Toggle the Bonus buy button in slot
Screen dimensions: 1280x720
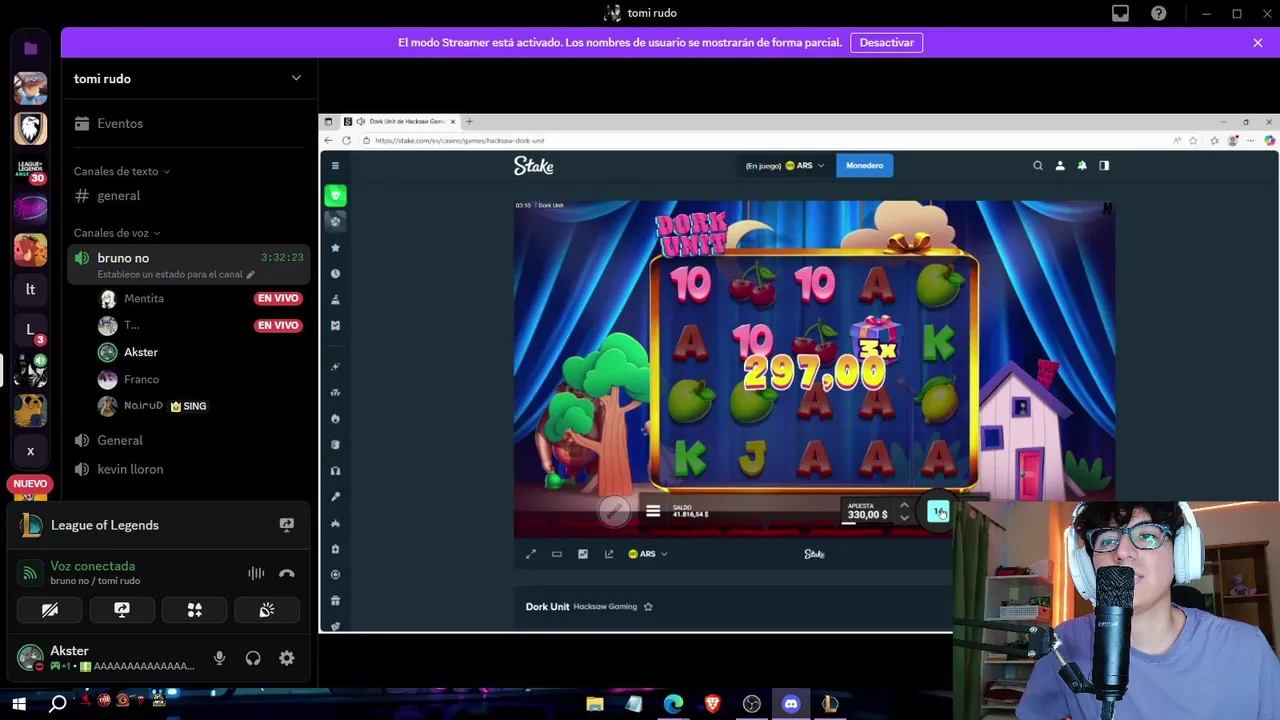coord(615,511)
